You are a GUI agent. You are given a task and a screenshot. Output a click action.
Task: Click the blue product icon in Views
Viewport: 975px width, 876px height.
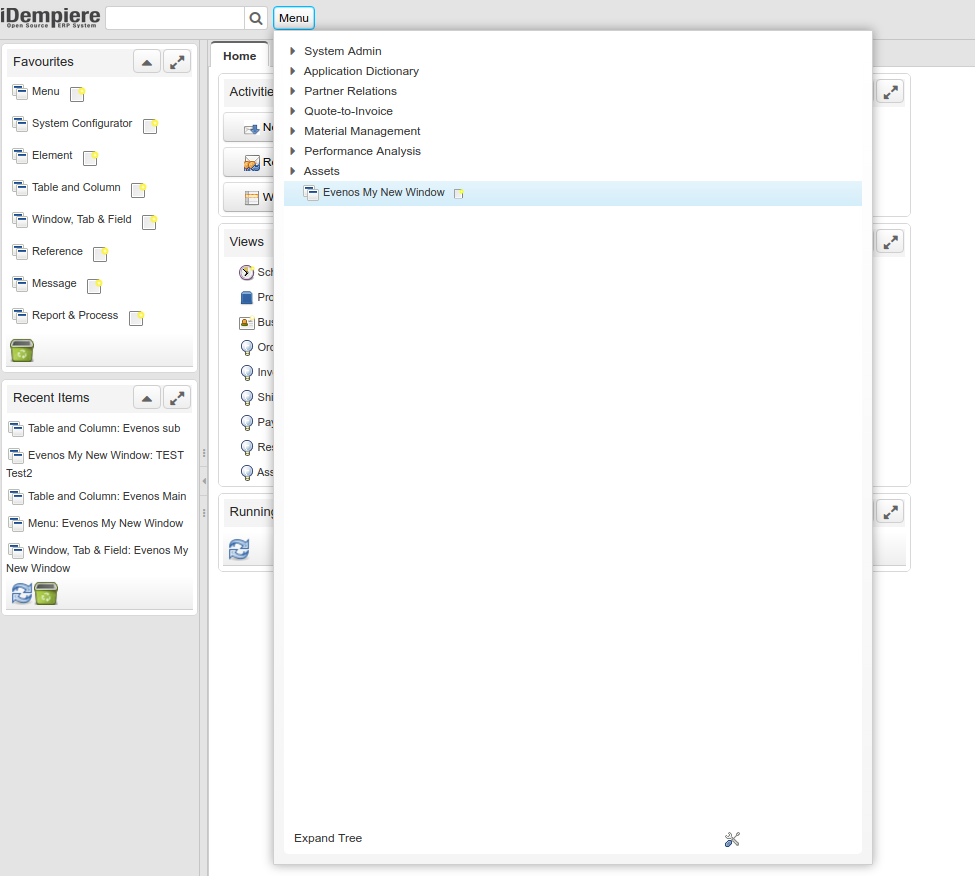point(247,297)
